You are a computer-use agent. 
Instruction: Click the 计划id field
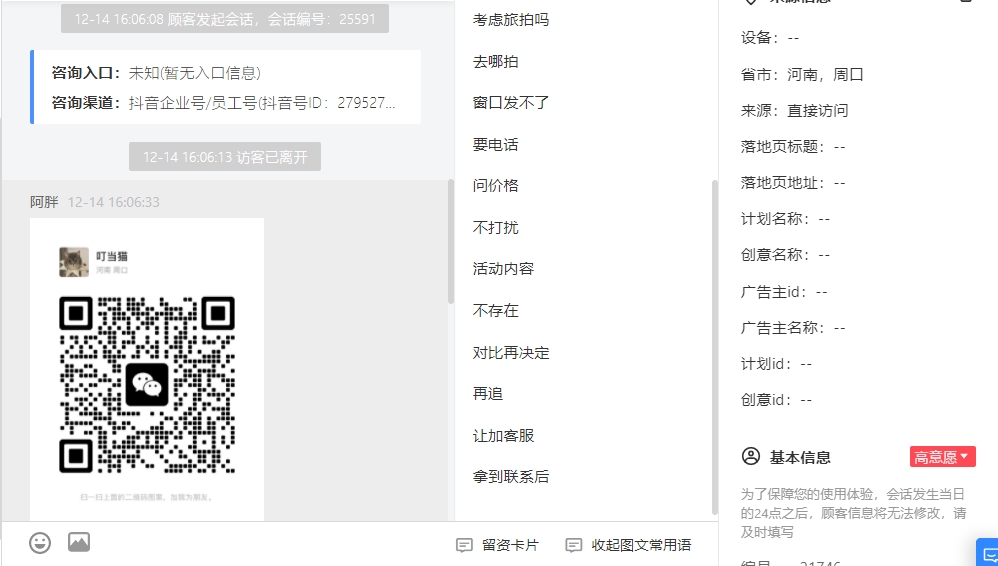tap(777, 364)
